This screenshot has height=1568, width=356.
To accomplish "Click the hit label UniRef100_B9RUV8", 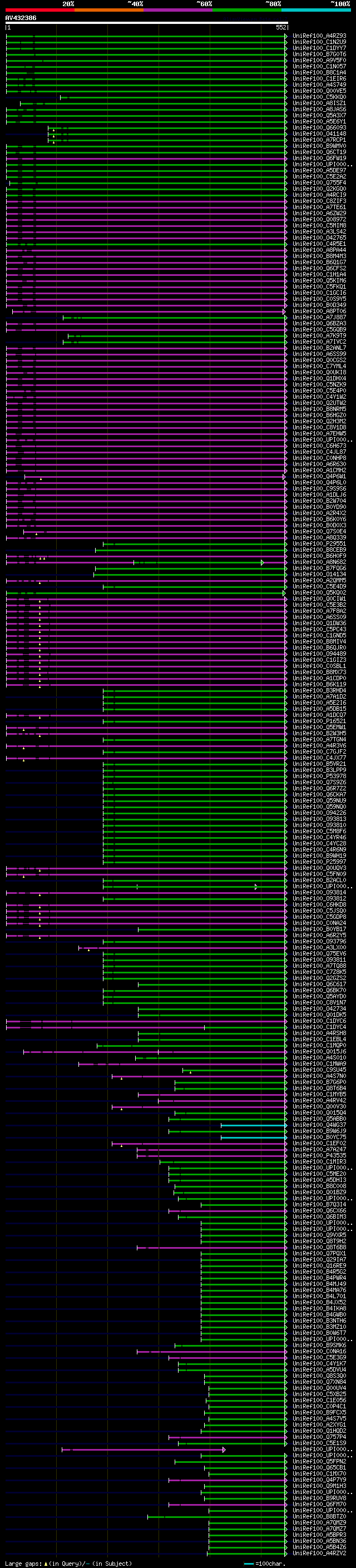I will [319, 1498].
